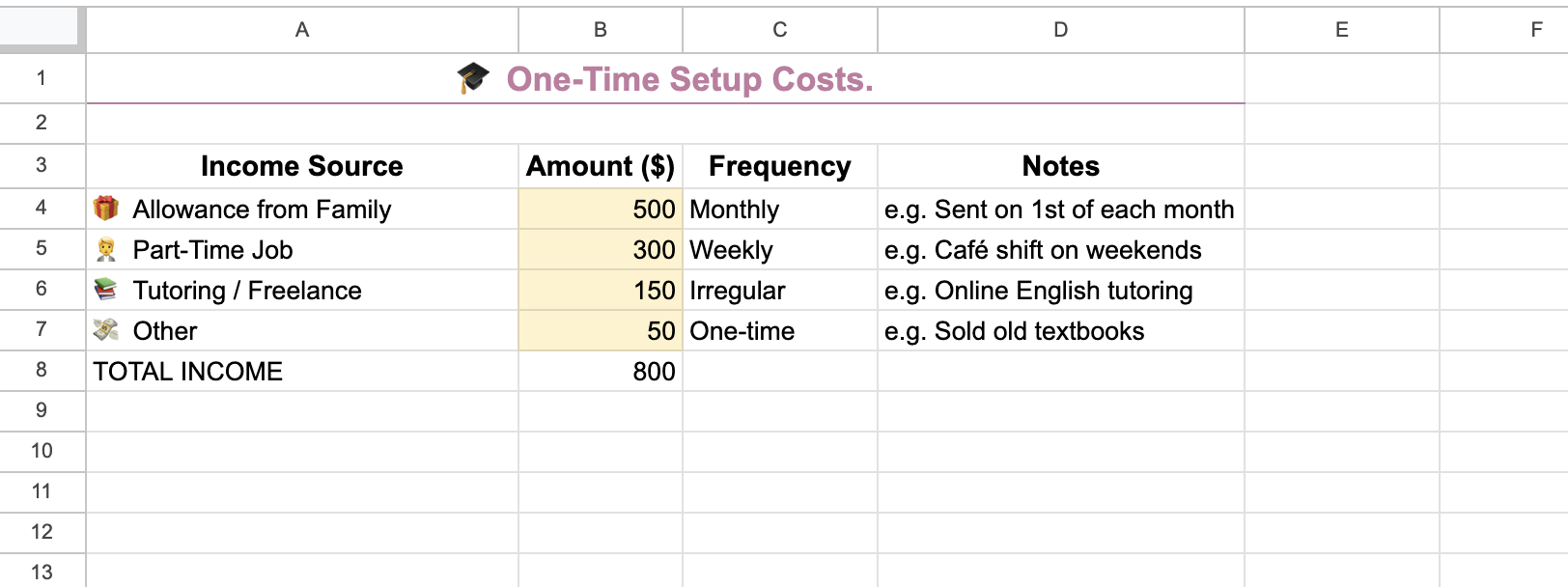
Task: Click the 500 amount cell
Action: (x=600, y=209)
